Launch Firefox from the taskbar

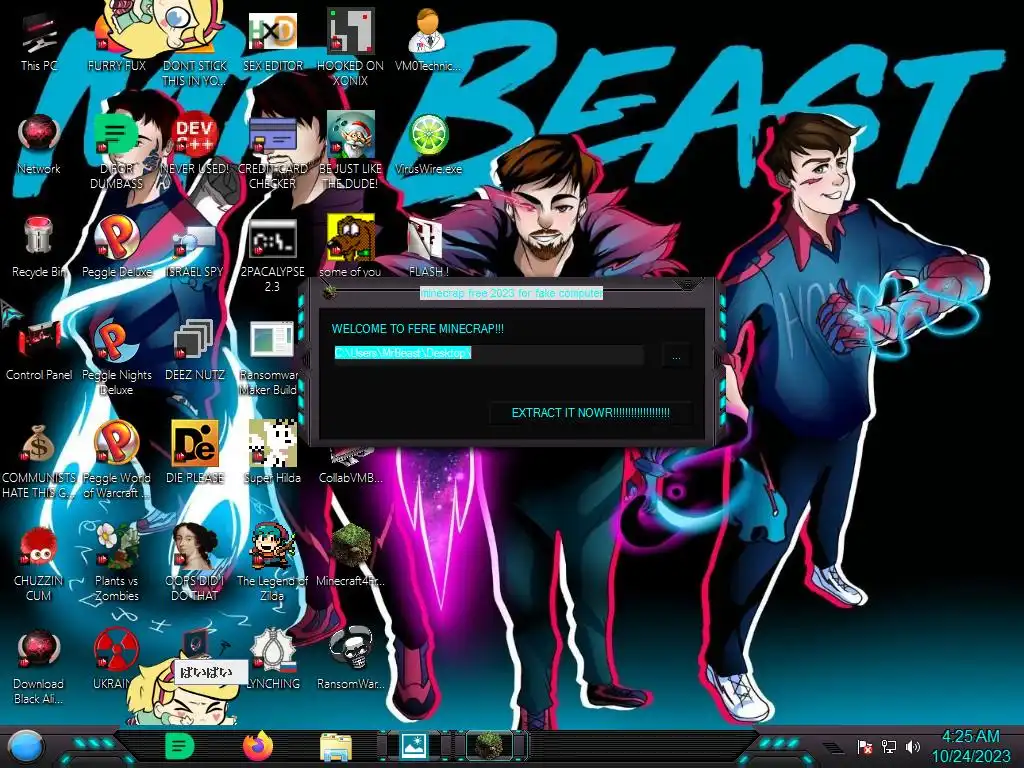pyautogui.click(x=258, y=746)
